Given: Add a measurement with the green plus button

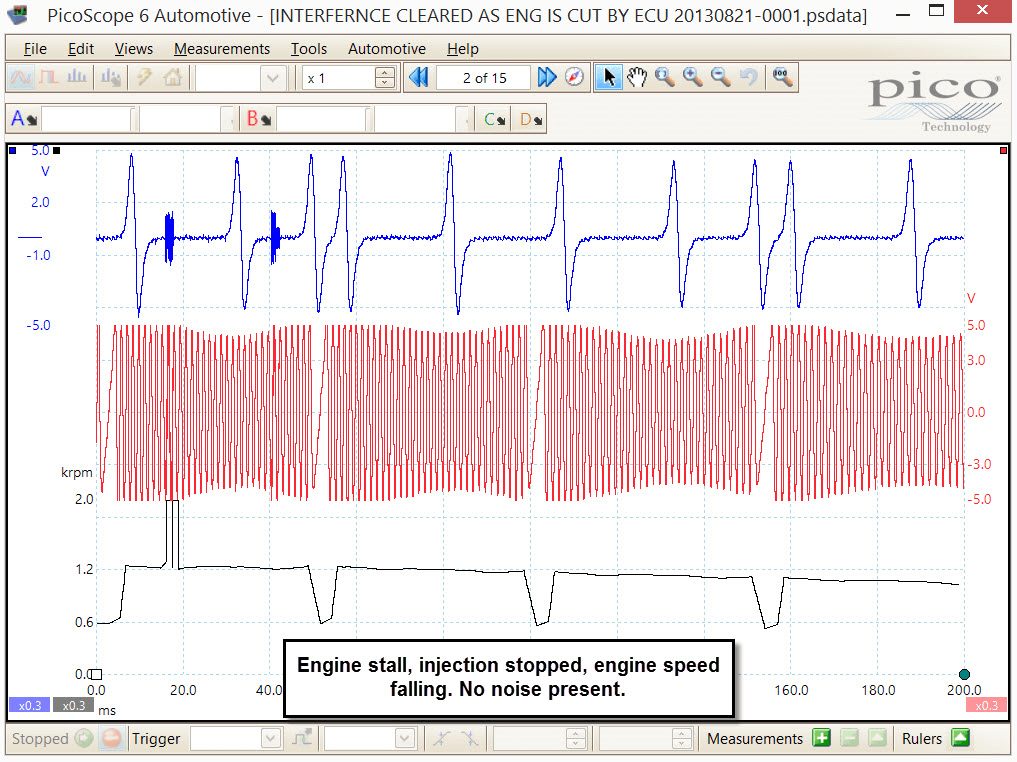Looking at the screenshot, I should point(821,738).
